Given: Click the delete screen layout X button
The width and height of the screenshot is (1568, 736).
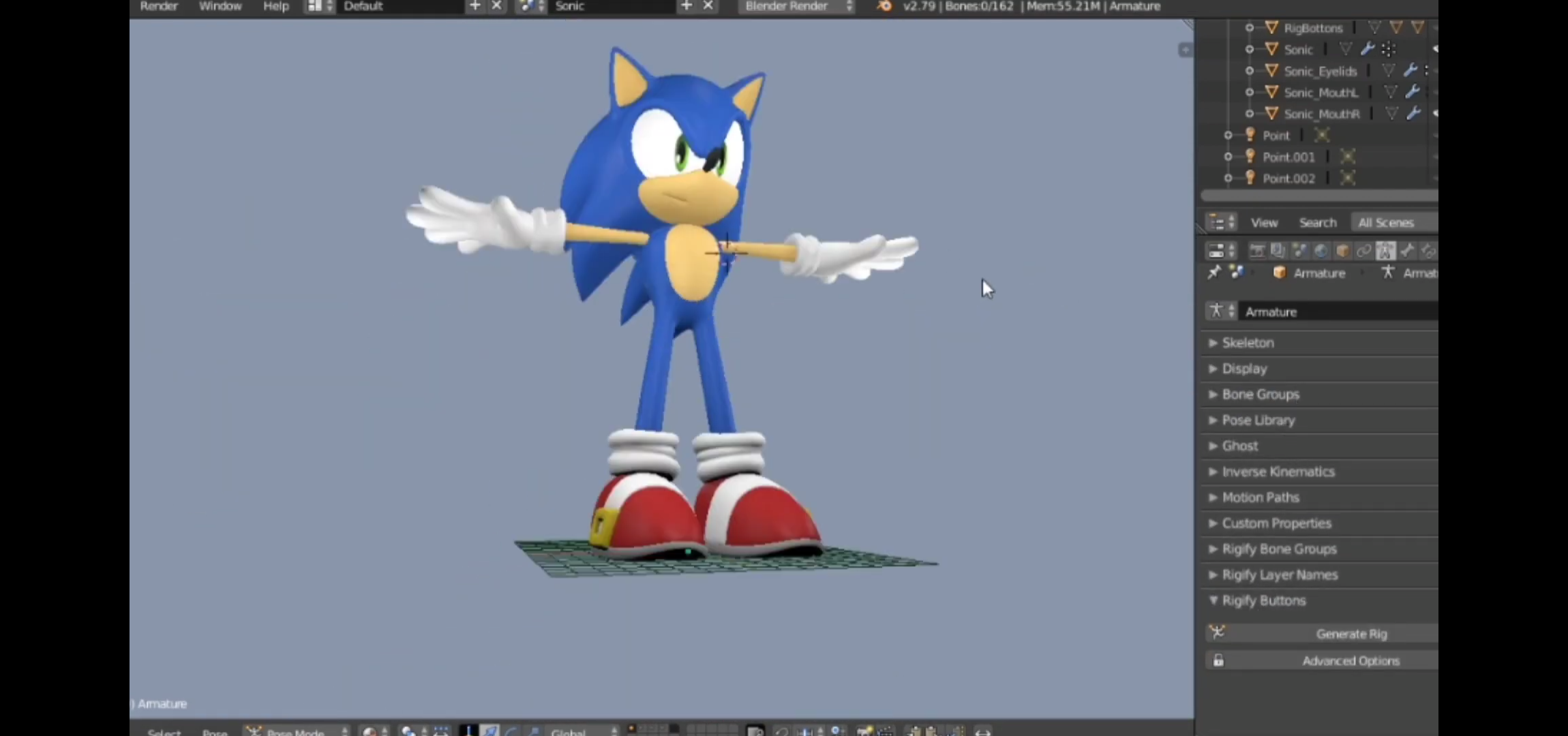Looking at the screenshot, I should point(497,6).
